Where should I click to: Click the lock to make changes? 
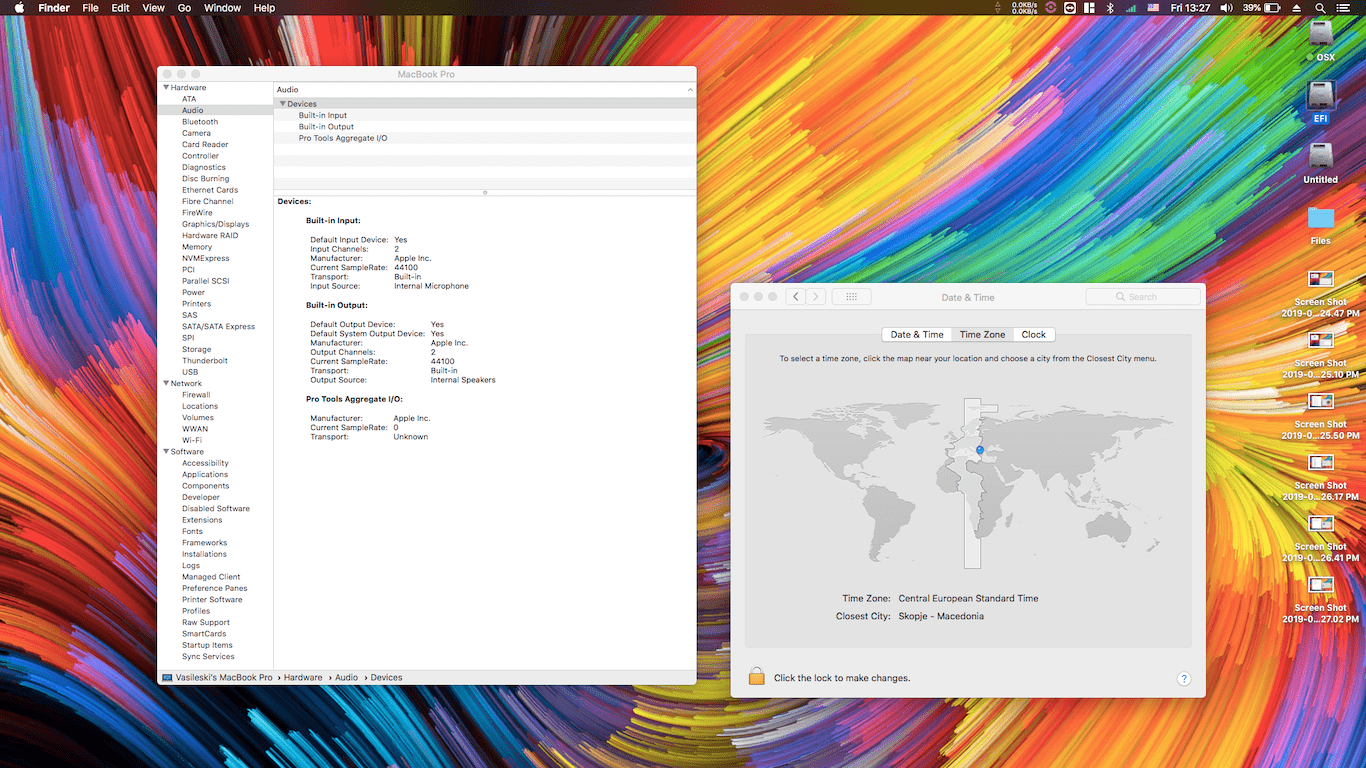tap(757, 677)
